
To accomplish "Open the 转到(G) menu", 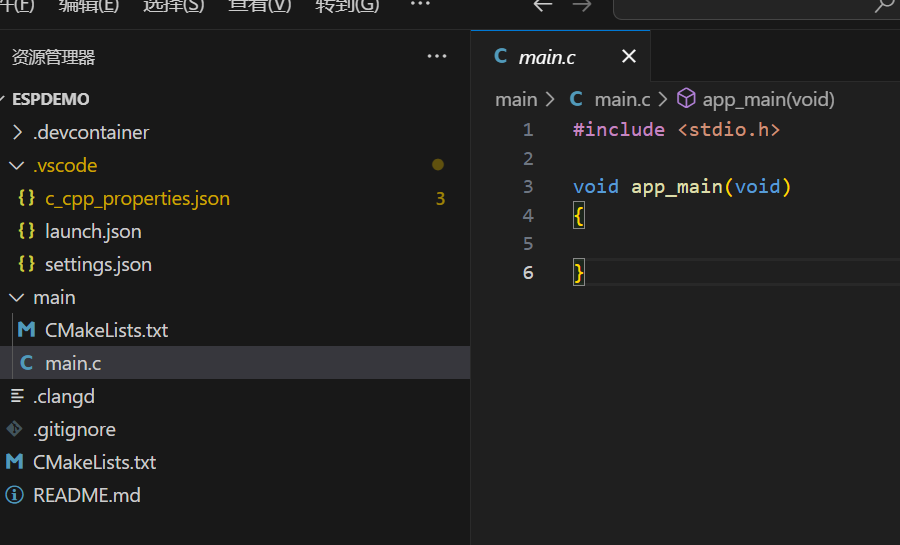I will [x=347, y=6].
